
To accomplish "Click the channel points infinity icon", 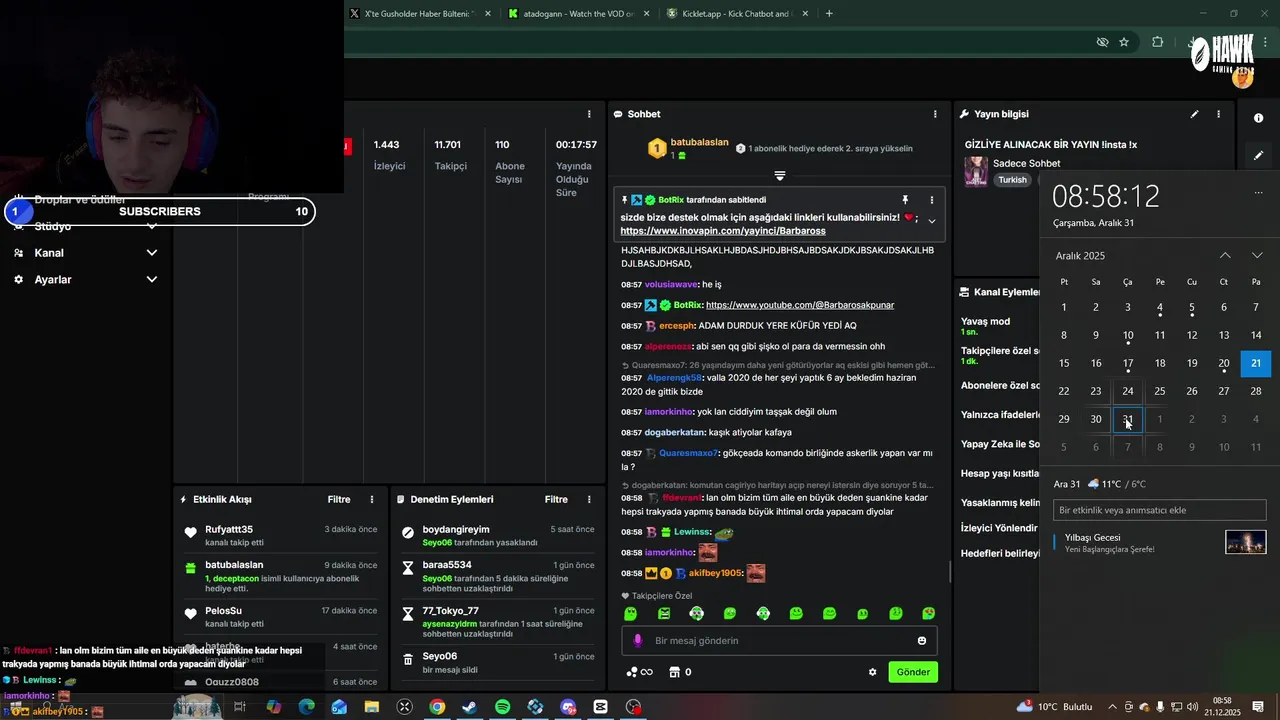I will (x=639, y=672).
